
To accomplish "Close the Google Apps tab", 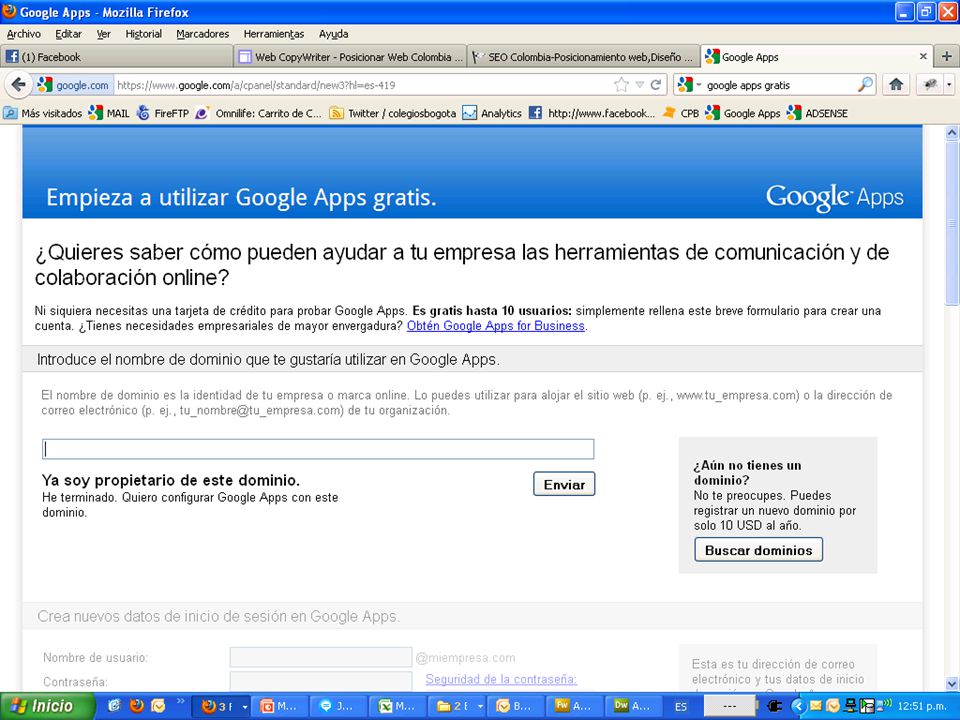I will click(923, 56).
